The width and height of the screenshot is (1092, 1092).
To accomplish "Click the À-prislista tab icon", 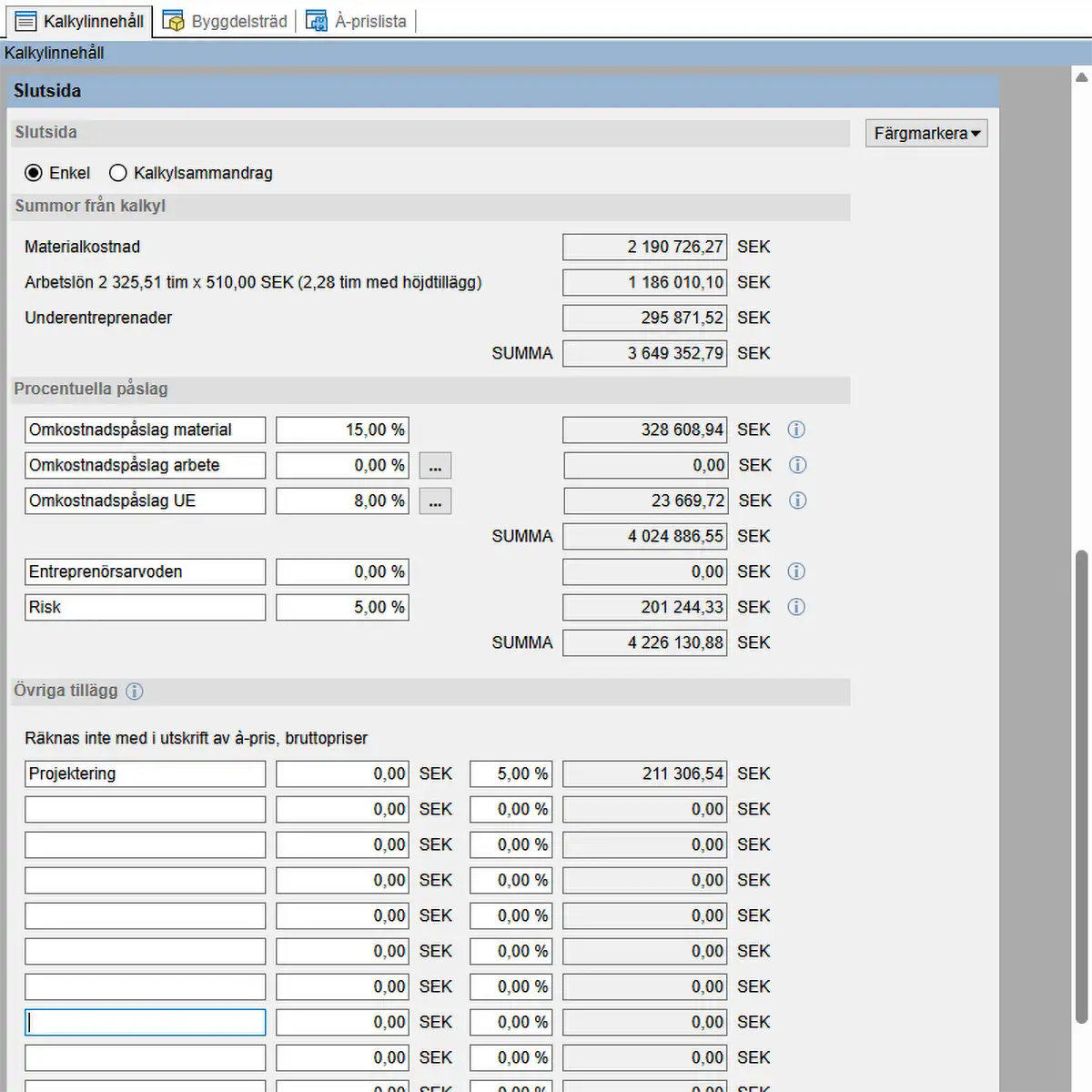I will [316, 21].
